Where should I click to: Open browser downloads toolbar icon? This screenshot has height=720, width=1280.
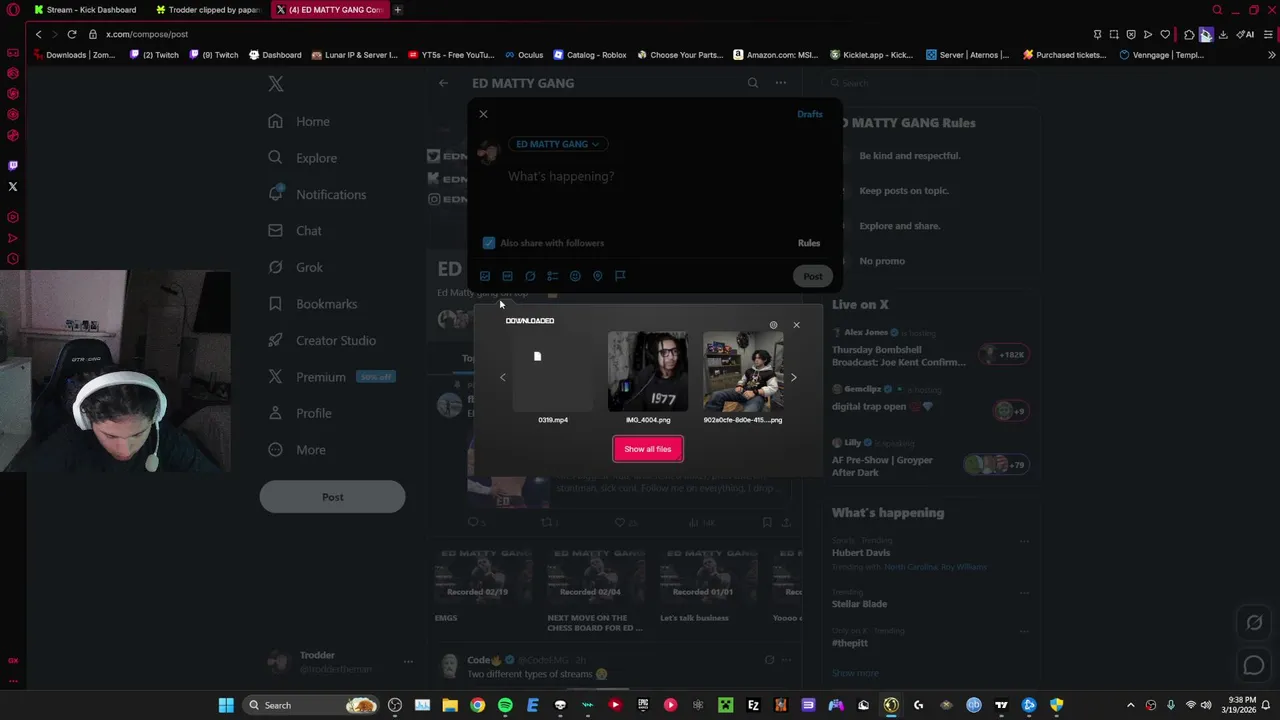[1223, 34]
